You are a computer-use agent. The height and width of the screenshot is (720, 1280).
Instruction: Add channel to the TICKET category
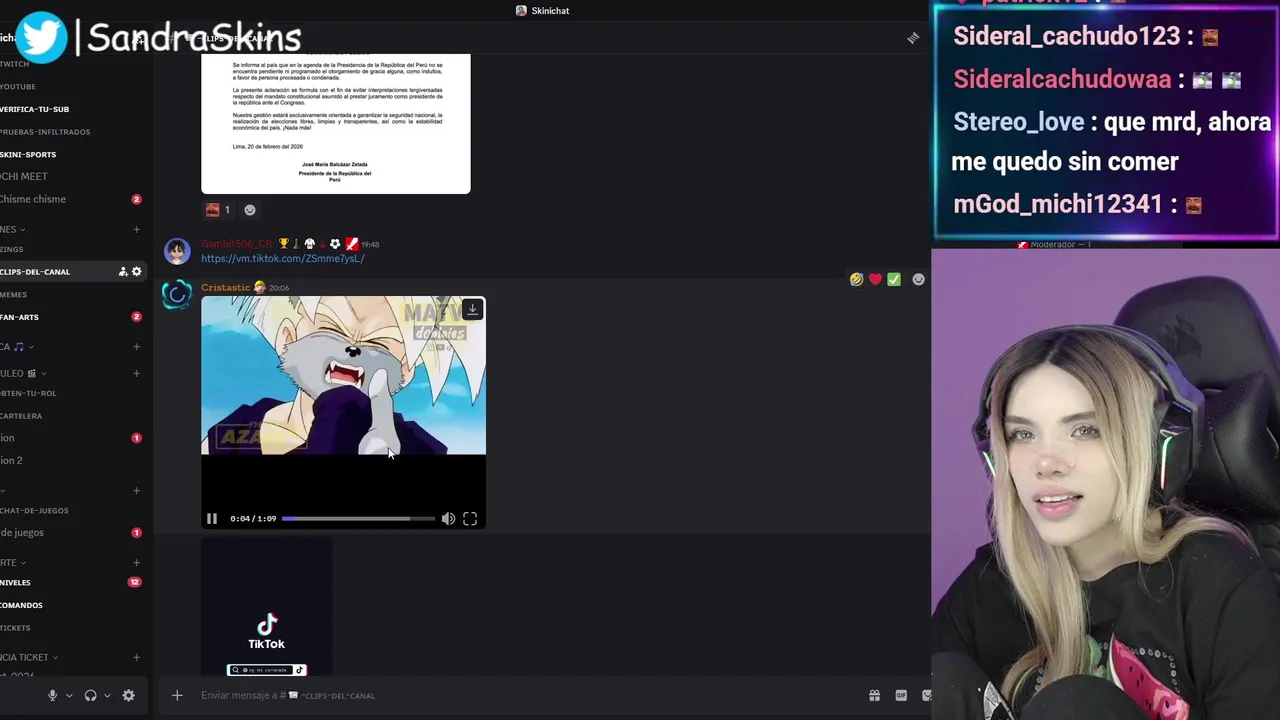pyautogui.click(x=137, y=657)
